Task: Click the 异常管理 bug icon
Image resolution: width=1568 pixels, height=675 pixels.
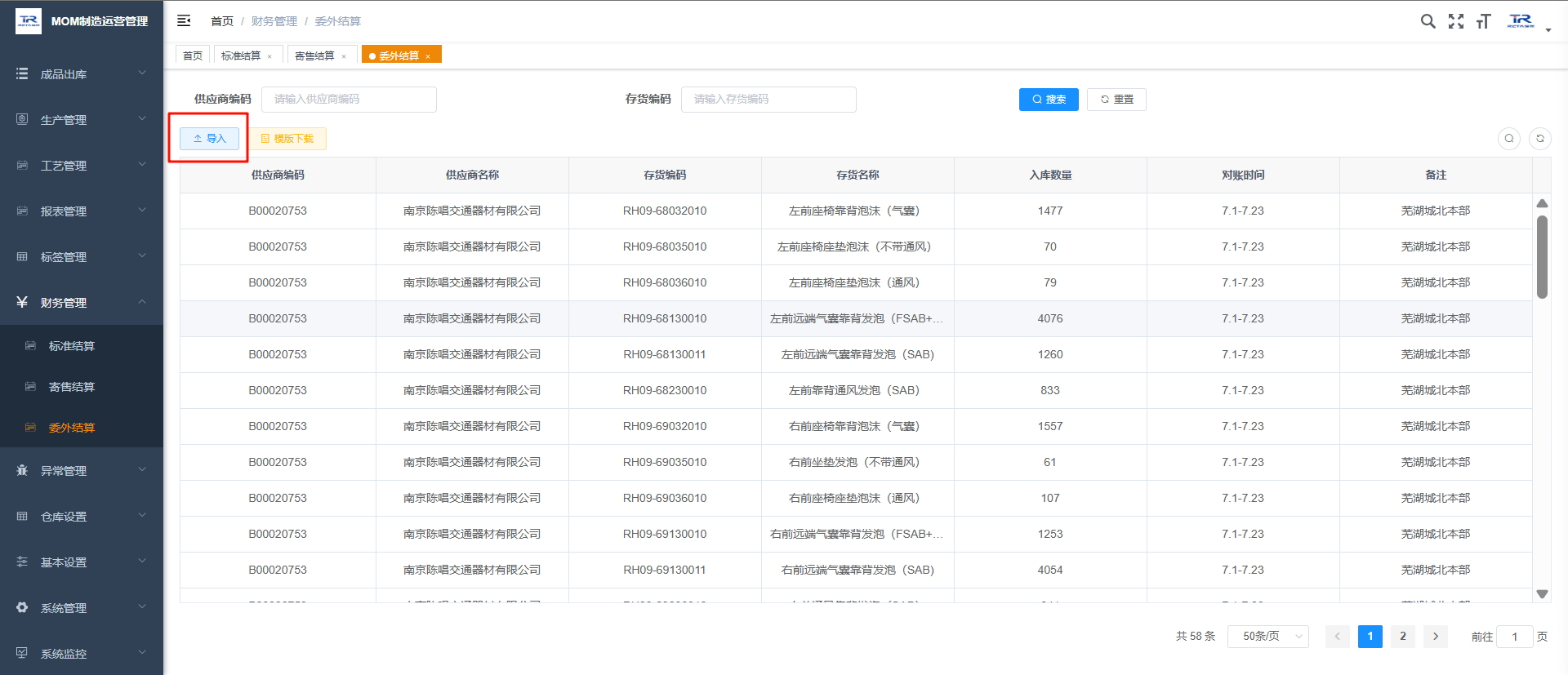Action: (x=22, y=470)
